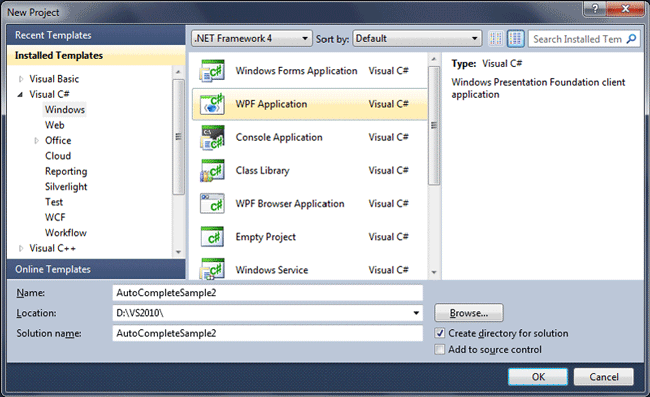Close the New Project dialog
This screenshot has width=650, height=397.
click(626, 8)
